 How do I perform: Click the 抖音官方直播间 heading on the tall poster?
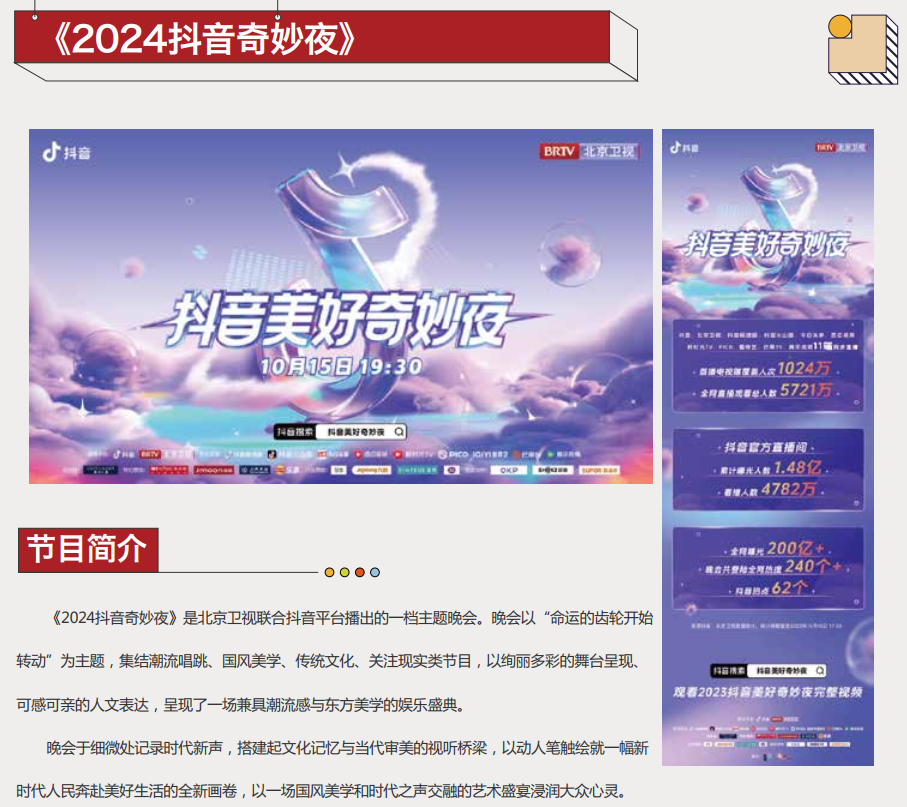tap(765, 447)
